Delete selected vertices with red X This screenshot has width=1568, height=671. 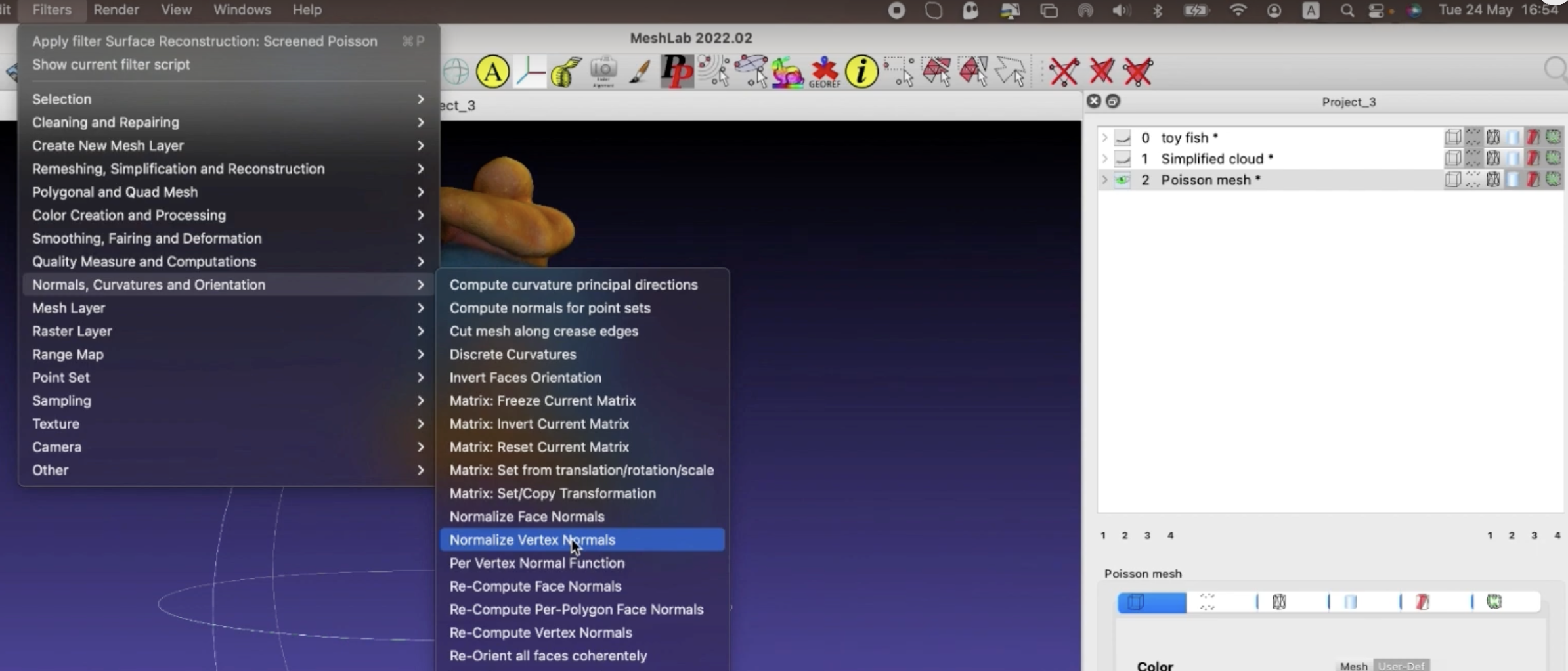pyautogui.click(x=1064, y=72)
